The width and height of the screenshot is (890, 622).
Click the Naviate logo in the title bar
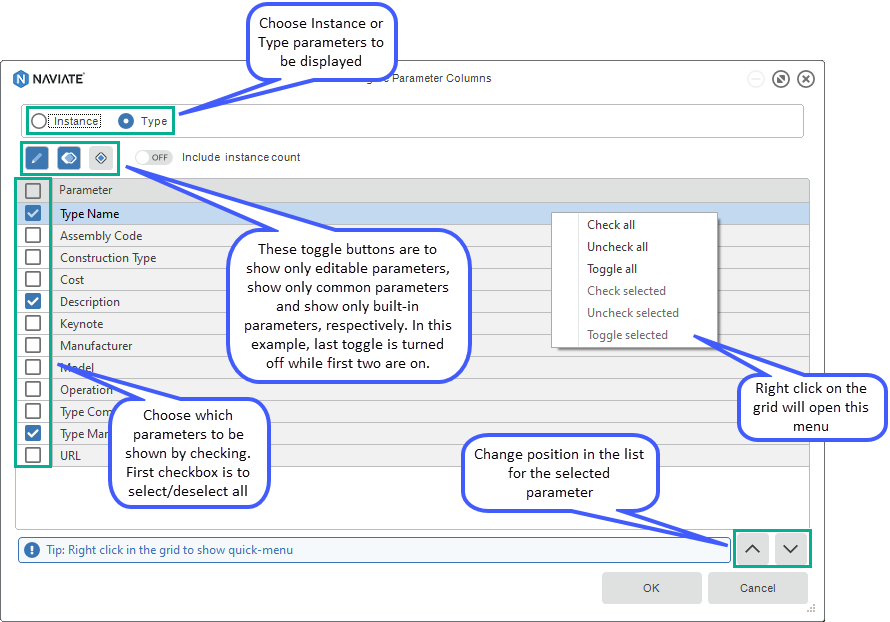(21, 78)
